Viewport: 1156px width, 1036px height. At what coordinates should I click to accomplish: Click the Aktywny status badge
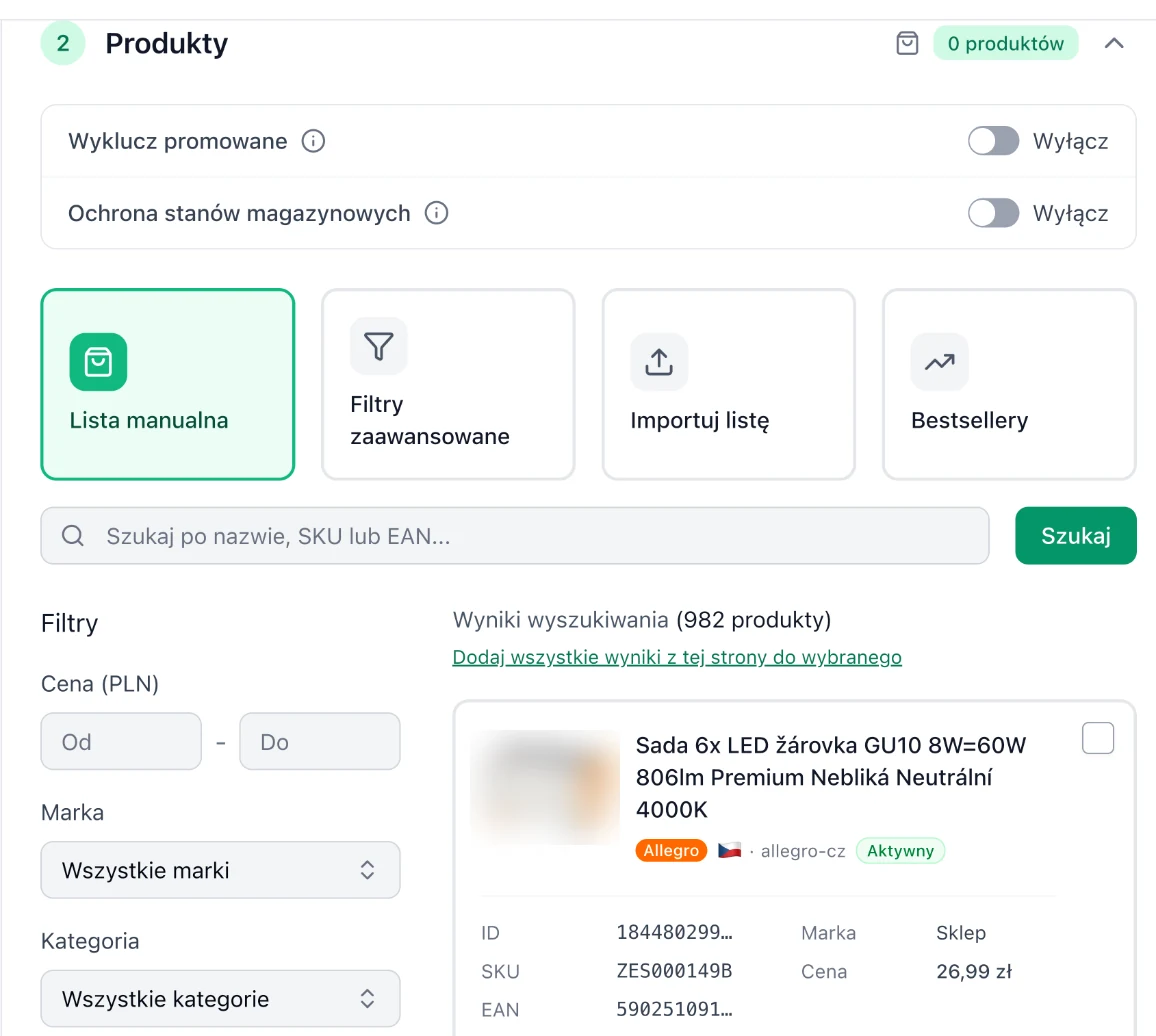coord(900,850)
